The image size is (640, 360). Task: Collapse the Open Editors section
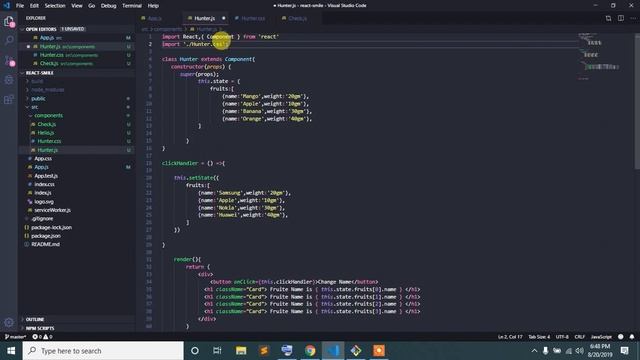pyautogui.click(x=76, y=29)
